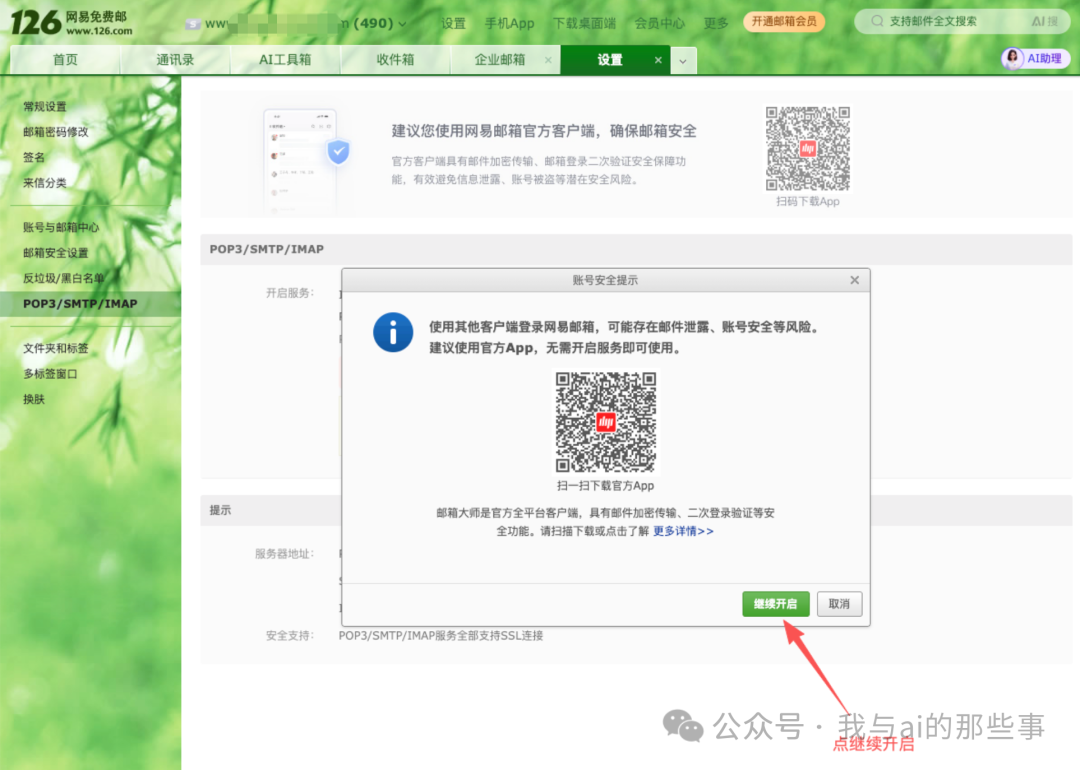
Task: Close the 企业邮箱 tab
Action: [x=548, y=60]
